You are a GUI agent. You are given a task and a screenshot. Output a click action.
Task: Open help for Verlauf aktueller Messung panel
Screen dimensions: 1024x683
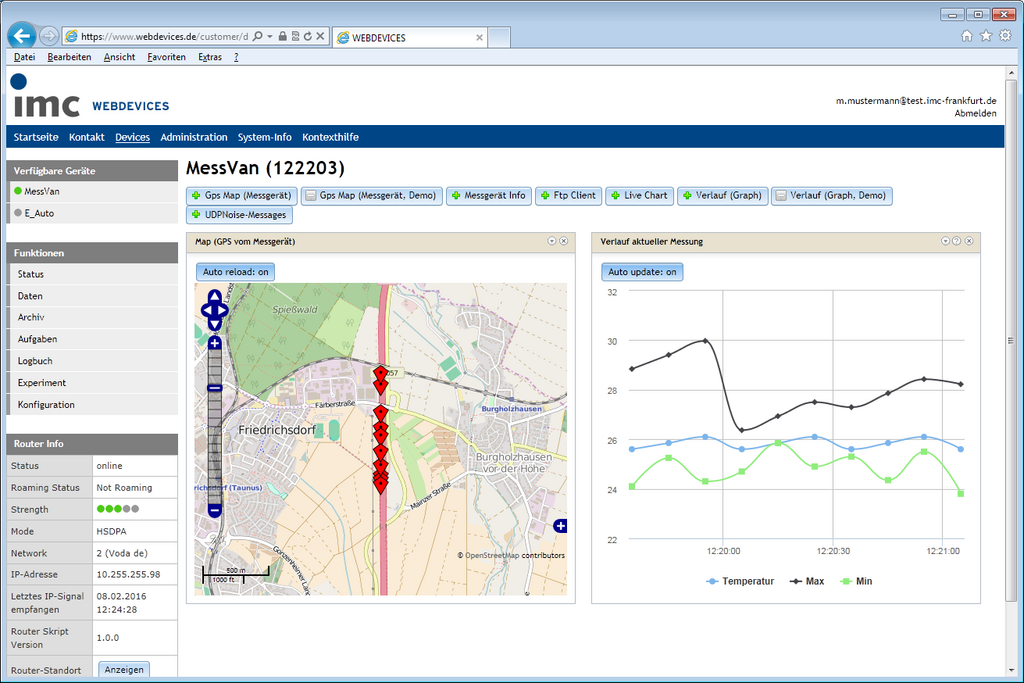[957, 241]
